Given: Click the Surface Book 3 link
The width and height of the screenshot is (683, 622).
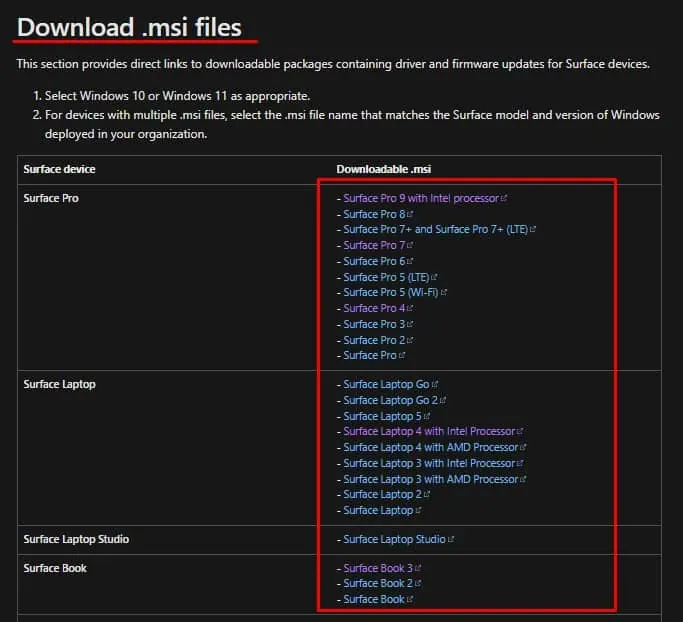Looking at the screenshot, I should point(378,568).
